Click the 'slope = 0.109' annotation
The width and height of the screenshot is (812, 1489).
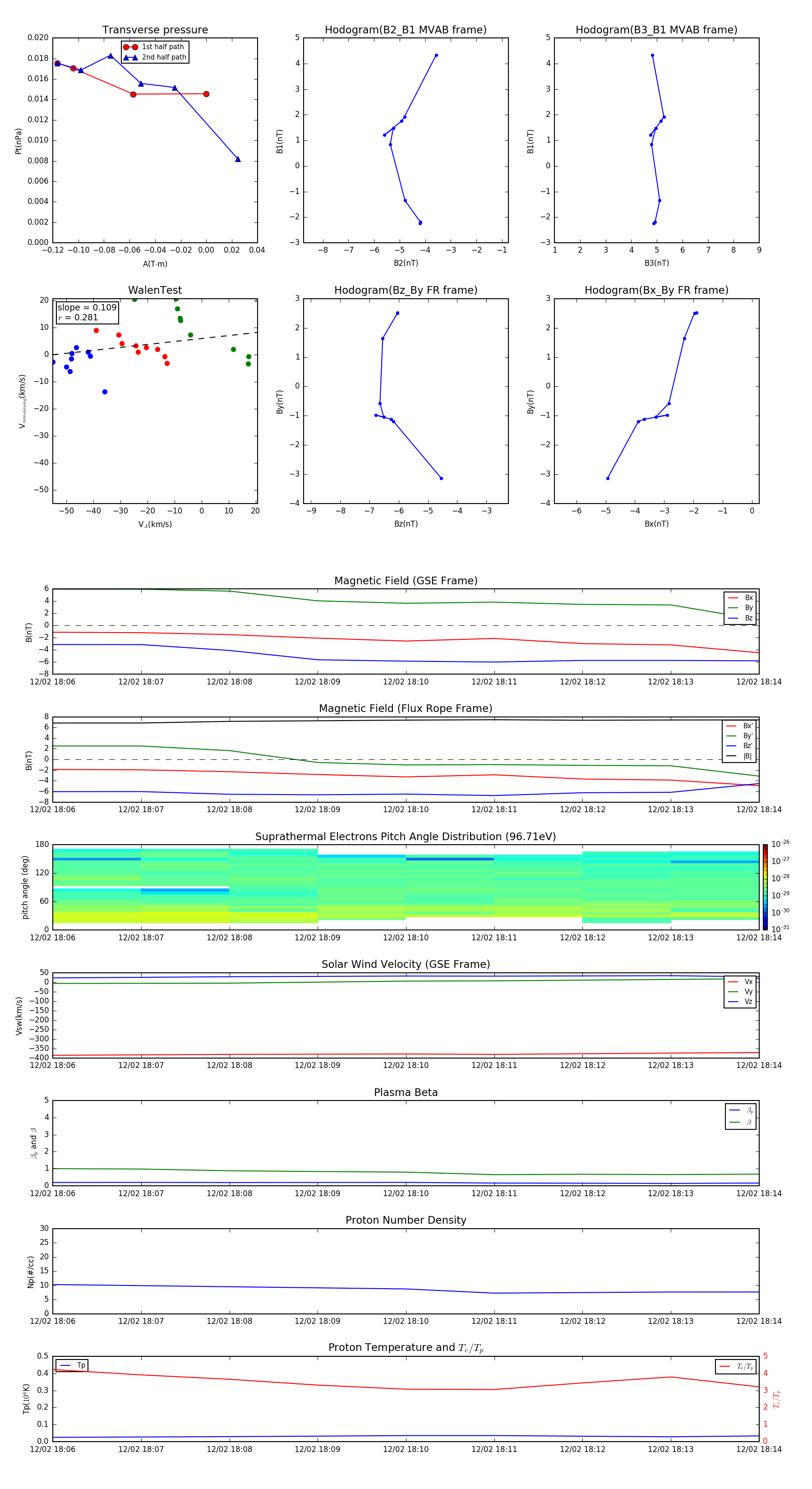tap(87, 308)
